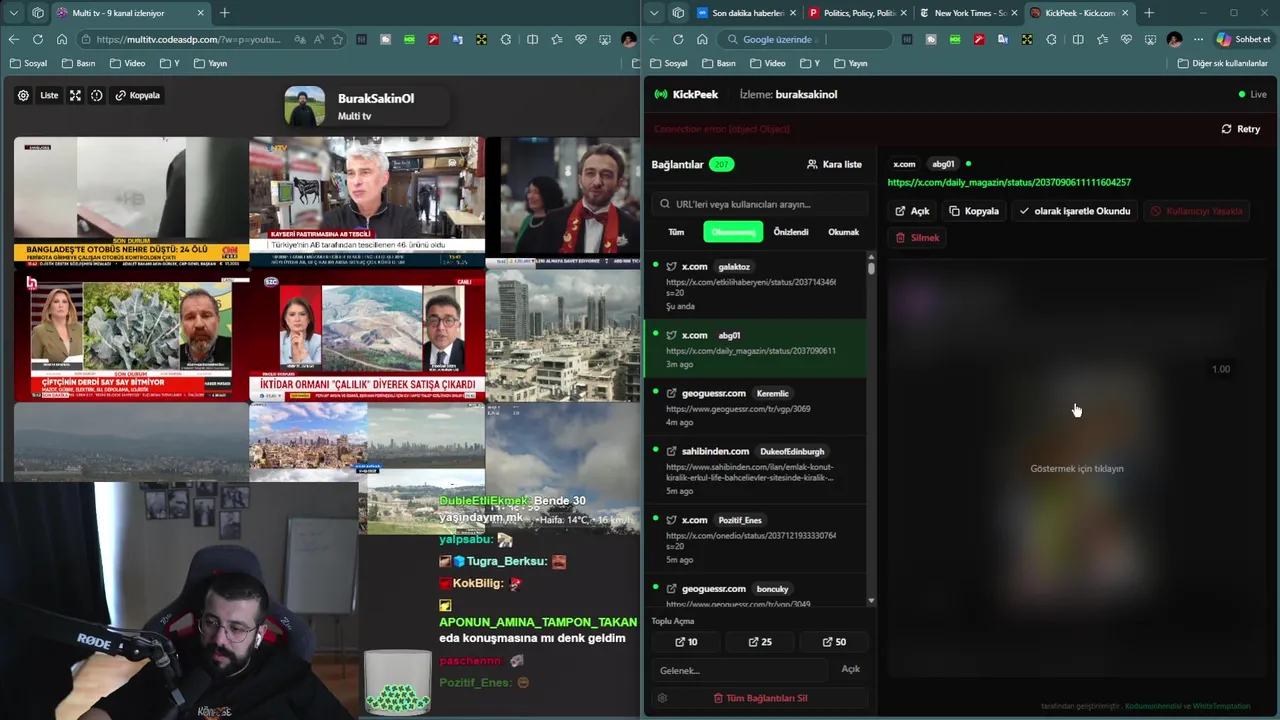Select the geoguessr.com link from Keremlic
The height and width of the screenshot is (720, 1280).
click(756, 407)
